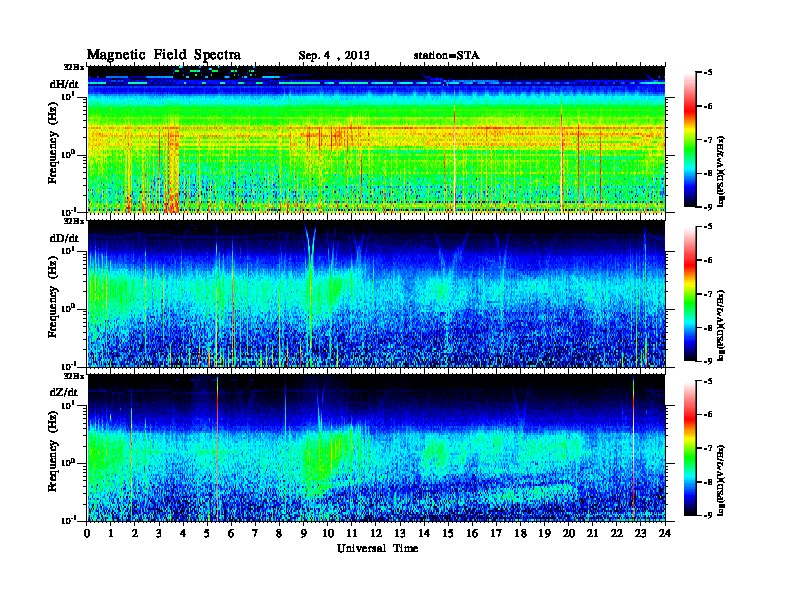
Task: Click the time axis tick label "20"
Action: click(x=569, y=534)
